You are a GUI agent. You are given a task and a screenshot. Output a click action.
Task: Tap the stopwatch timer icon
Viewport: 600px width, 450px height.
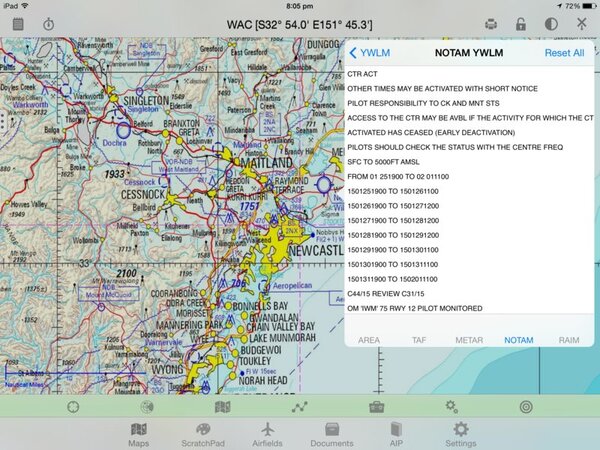tap(50, 23)
